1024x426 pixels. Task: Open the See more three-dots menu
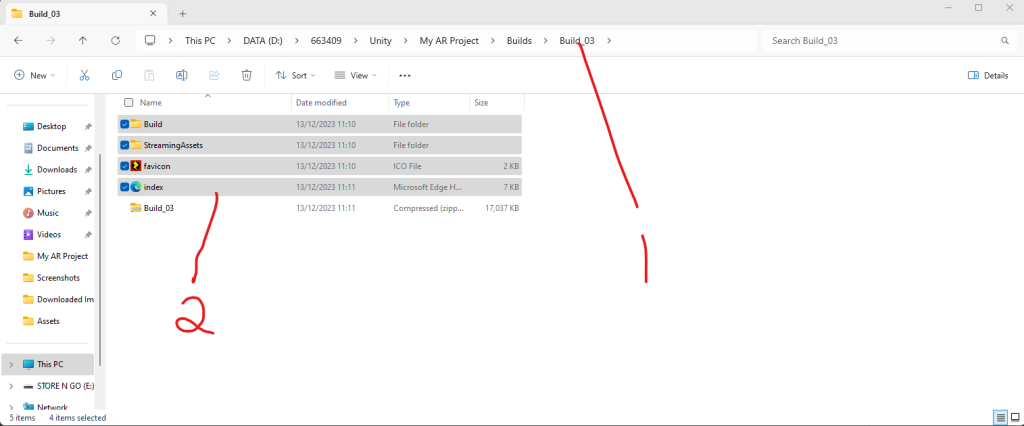[404, 75]
